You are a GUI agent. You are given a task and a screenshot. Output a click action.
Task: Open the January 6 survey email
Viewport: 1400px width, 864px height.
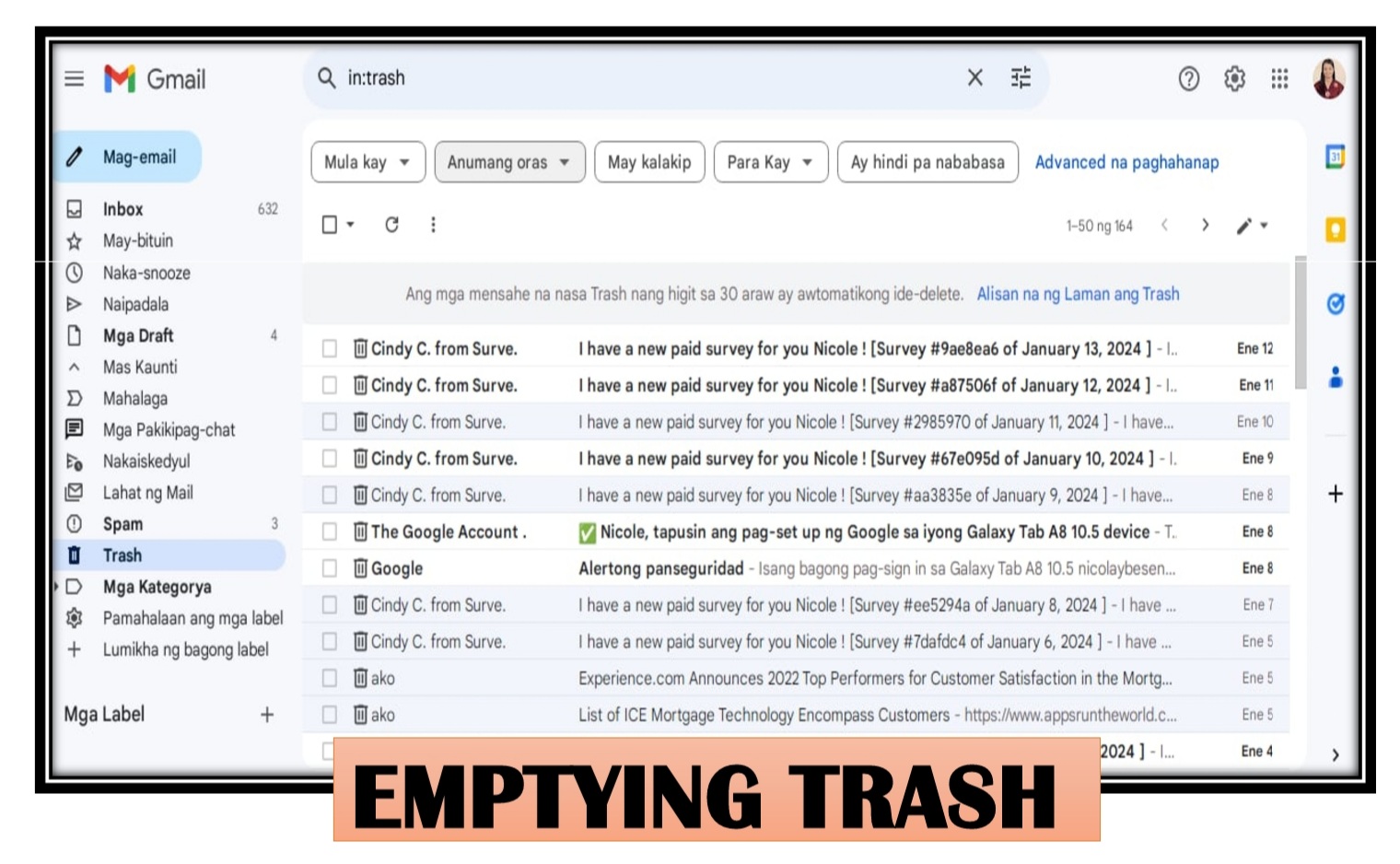tap(796, 641)
